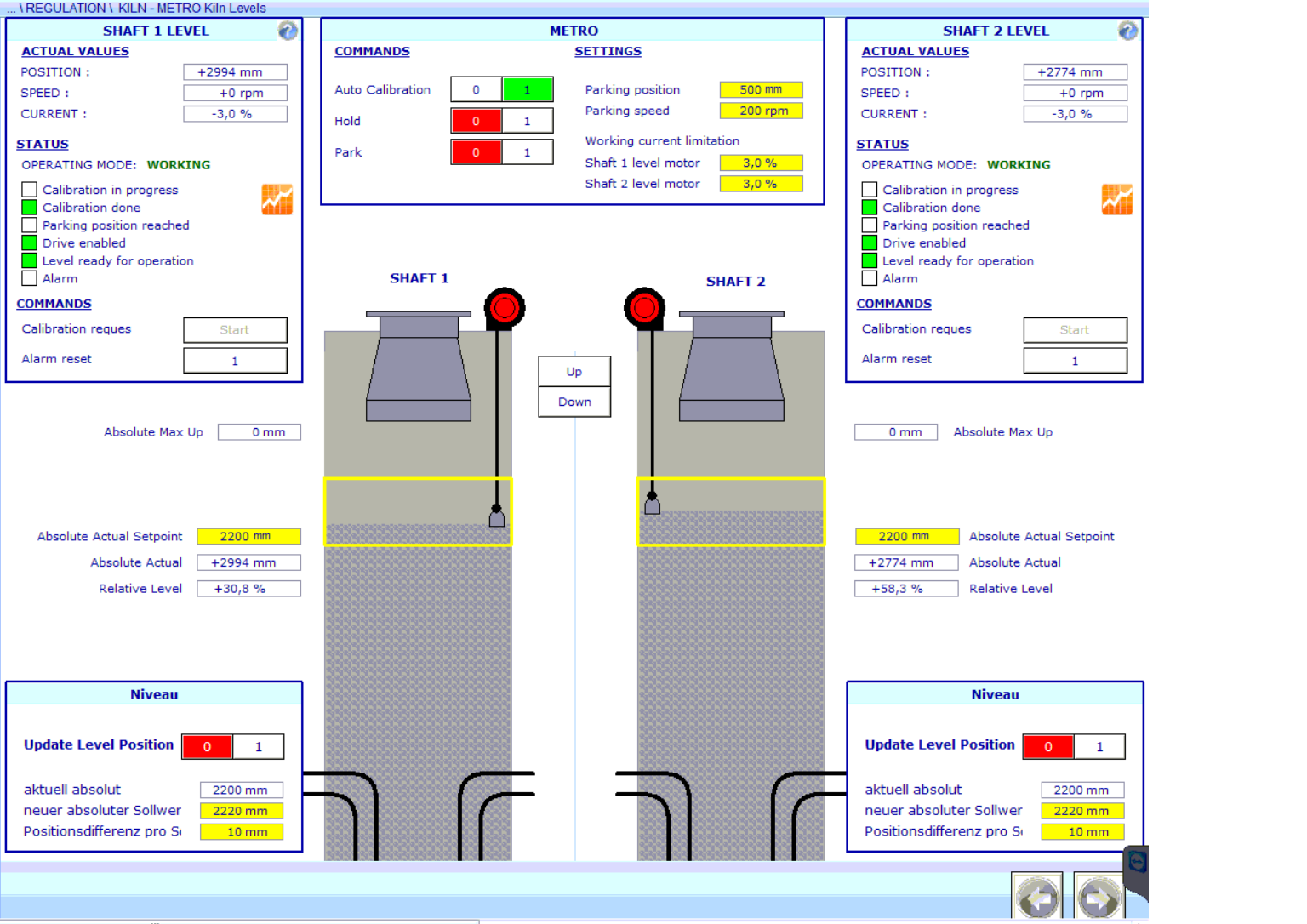This screenshot has width=1307, height=924.
Task: Go to previous screen with back arrow
Action: coord(1037,896)
